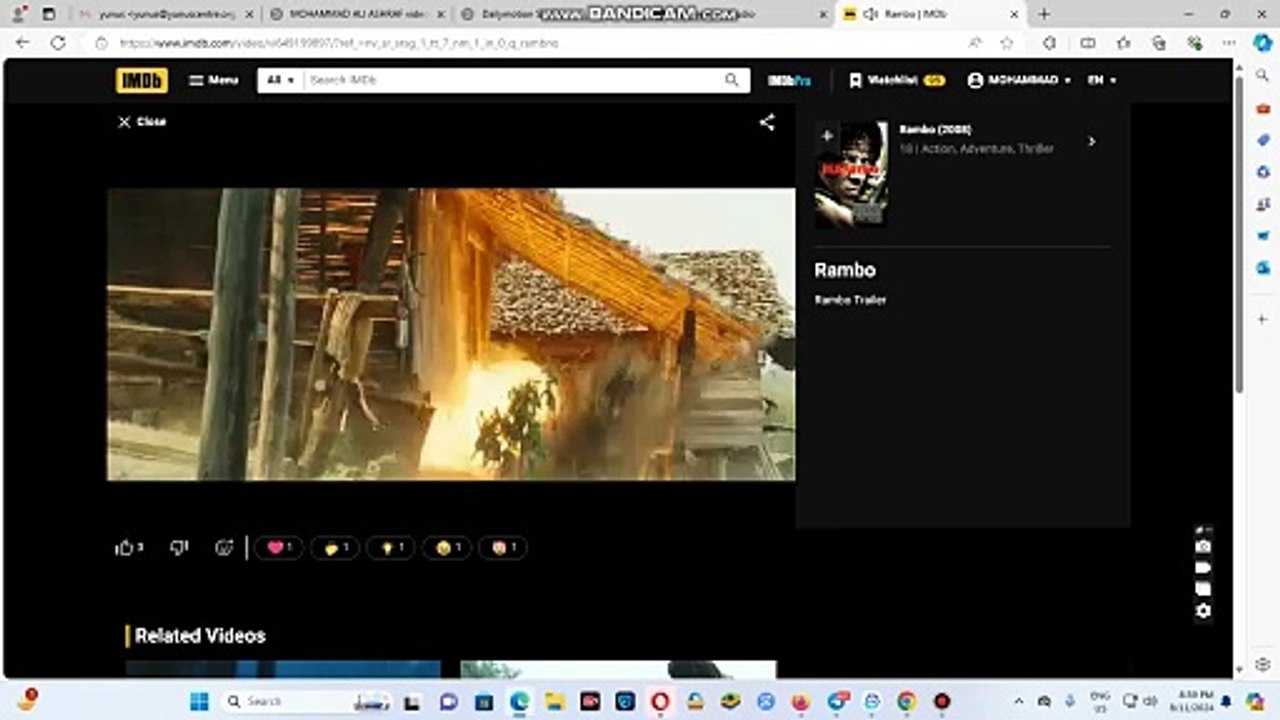This screenshot has width=1280, height=720.
Task: Open the IMDbPro link
Action: click(x=789, y=80)
